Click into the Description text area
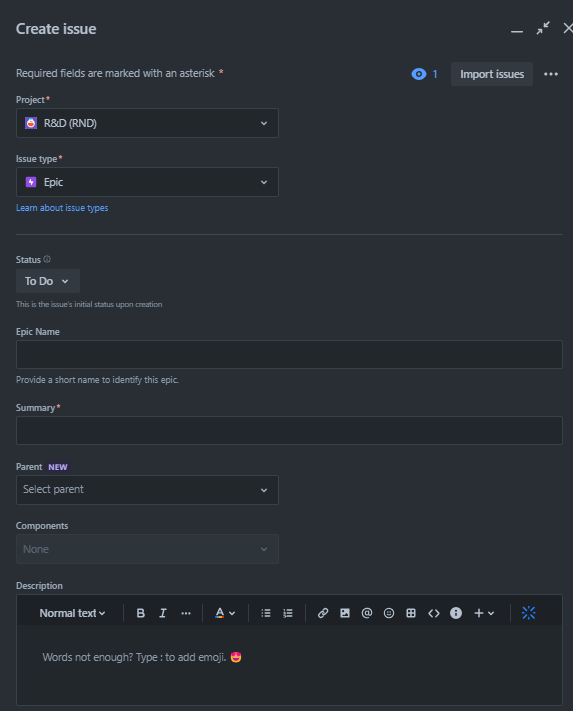The width and height of the screenshot is (573, 711). click(x=289, y=665)
